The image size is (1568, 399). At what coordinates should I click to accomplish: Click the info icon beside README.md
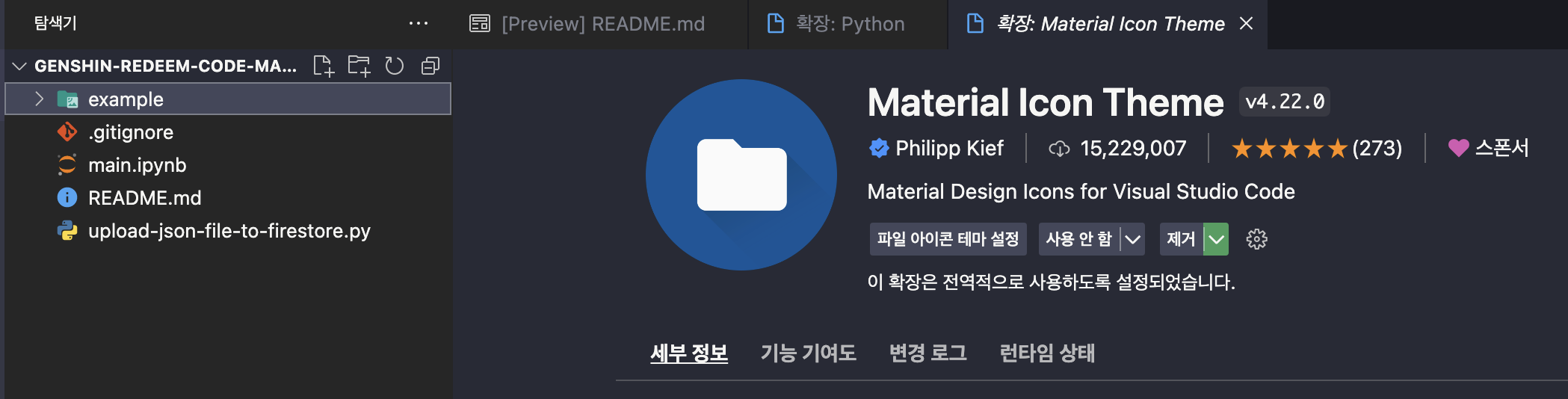pyautogui.click(x=67, y=198)
